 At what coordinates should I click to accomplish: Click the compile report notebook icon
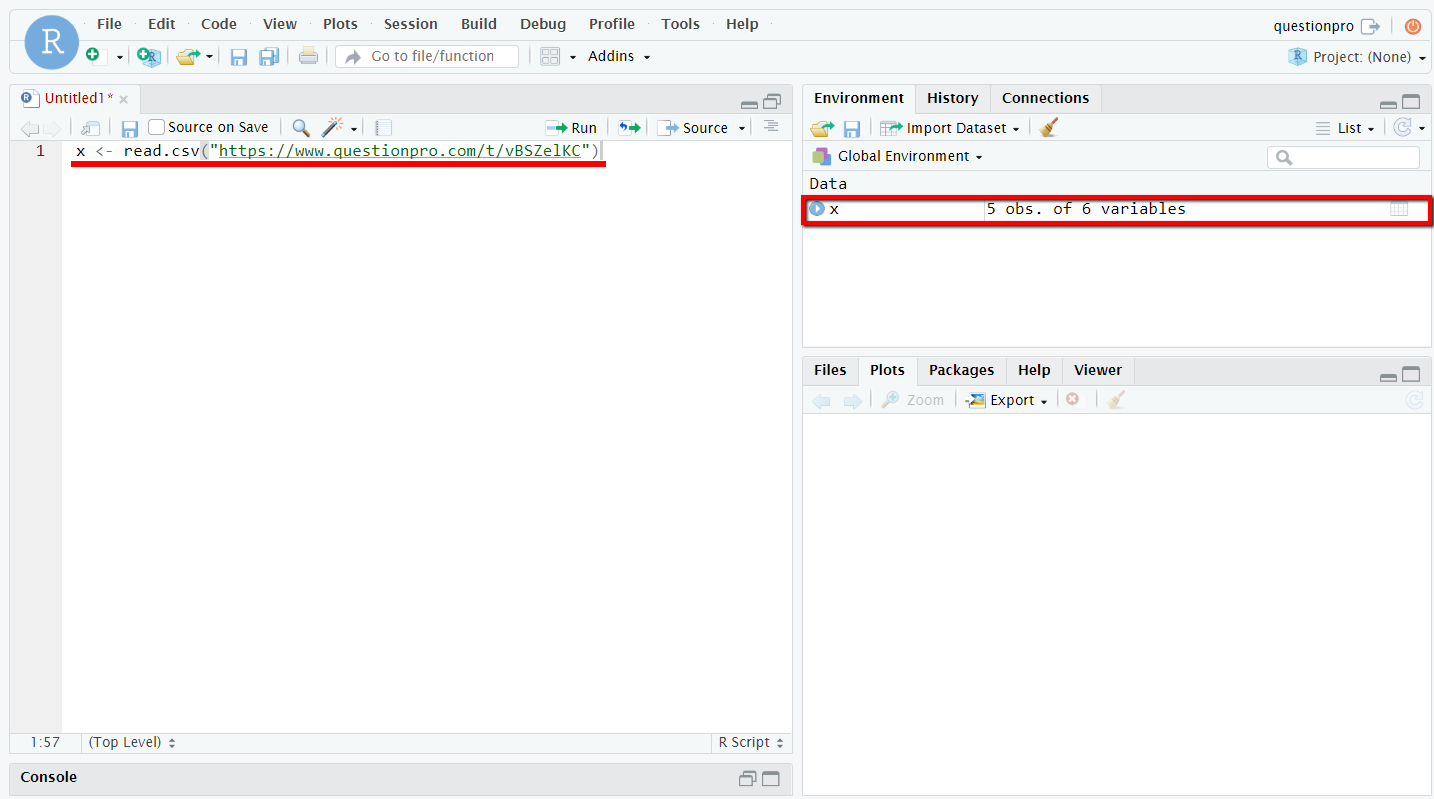383,128
